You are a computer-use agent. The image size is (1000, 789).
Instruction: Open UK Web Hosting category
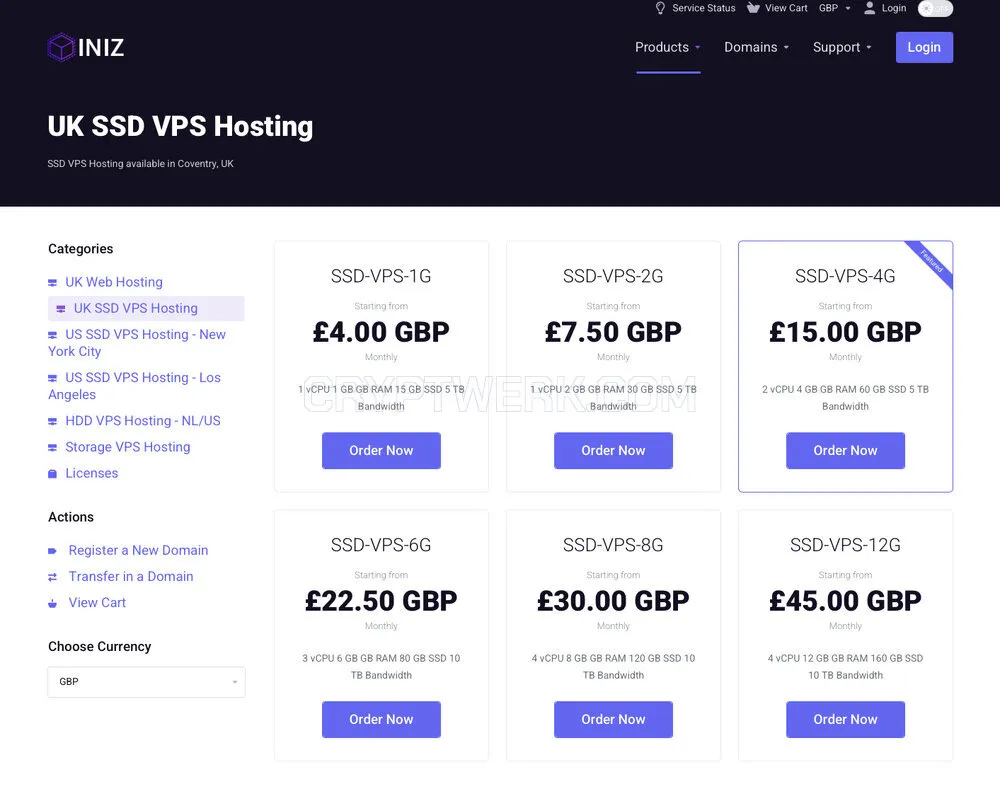pyautogui.click(x=114, y=282)
